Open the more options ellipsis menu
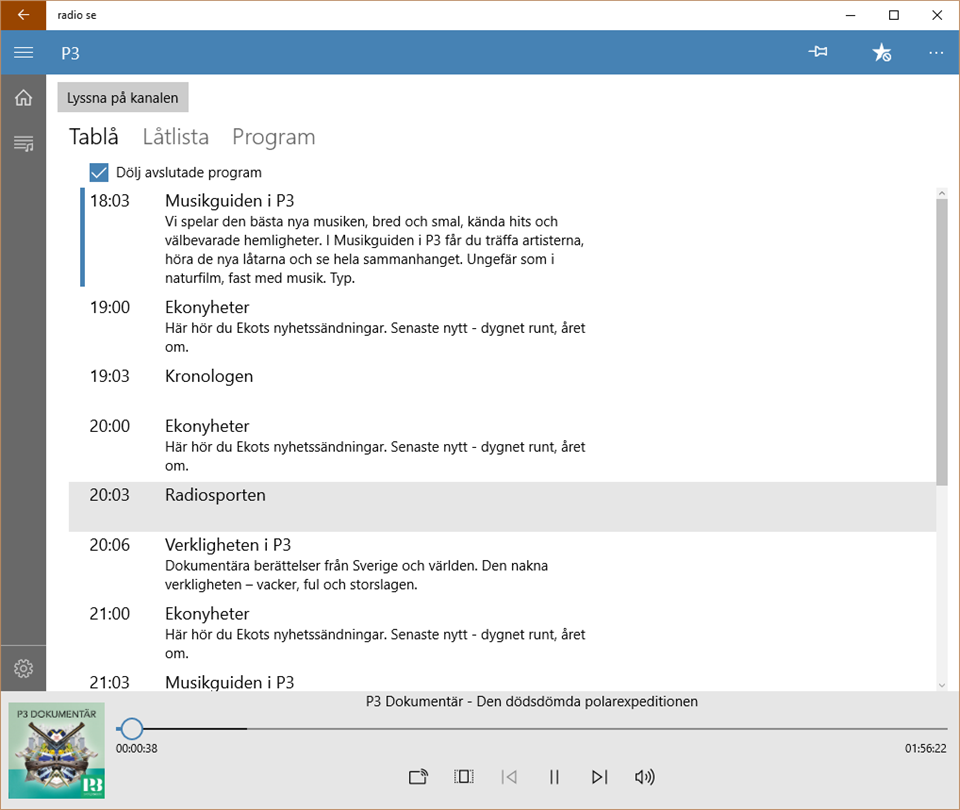Viewport: 960px width, 810px height. (936, 53)
